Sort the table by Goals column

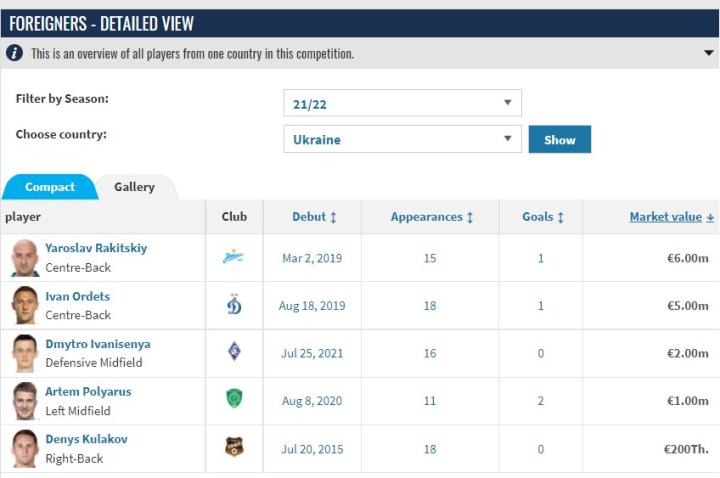coord(543,217)
